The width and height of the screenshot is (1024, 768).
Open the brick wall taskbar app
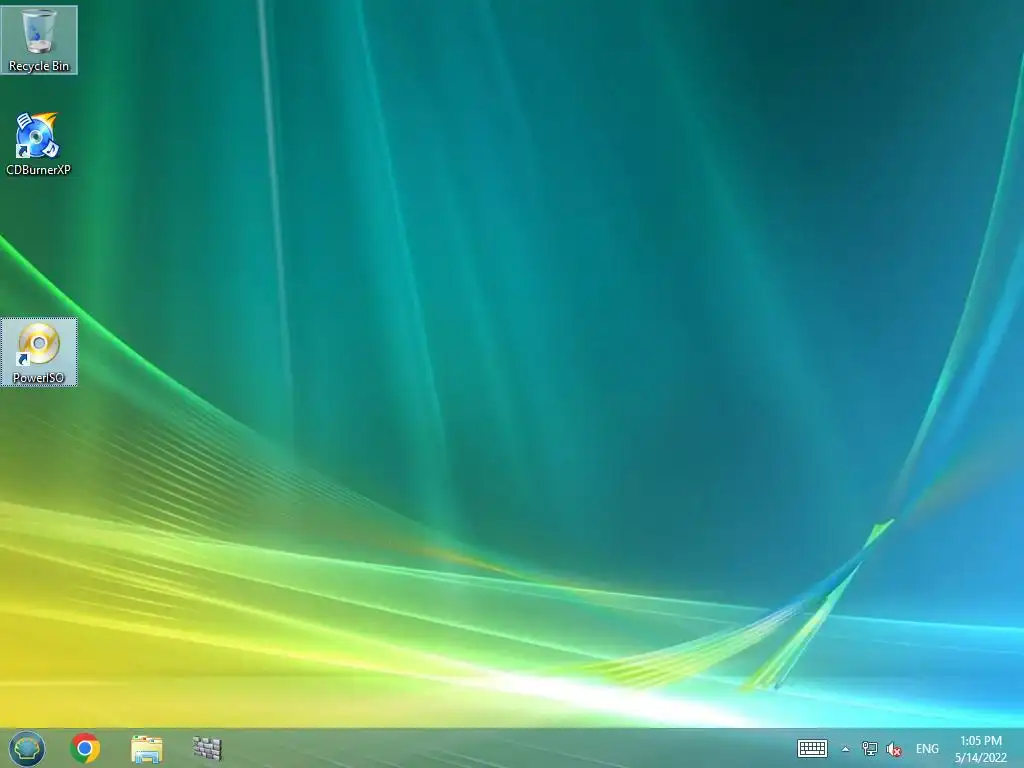(207, 748)
